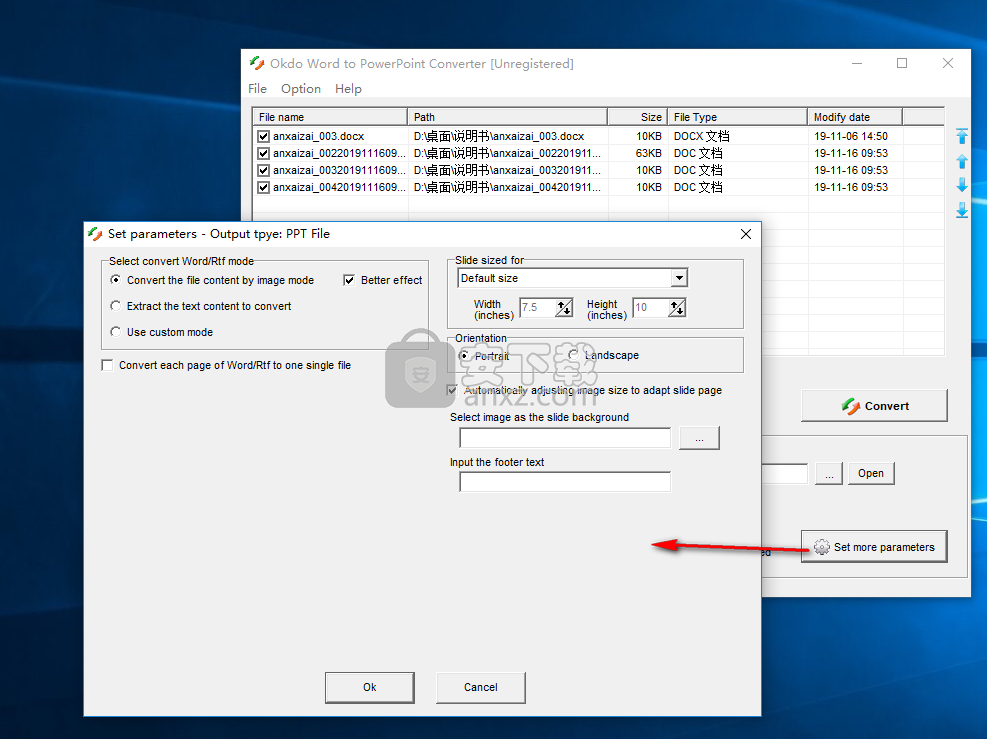Select the 63KB size cell
The height and width of the screenshot is (739, 987).
pyautogui.click(x=648, y=153)
